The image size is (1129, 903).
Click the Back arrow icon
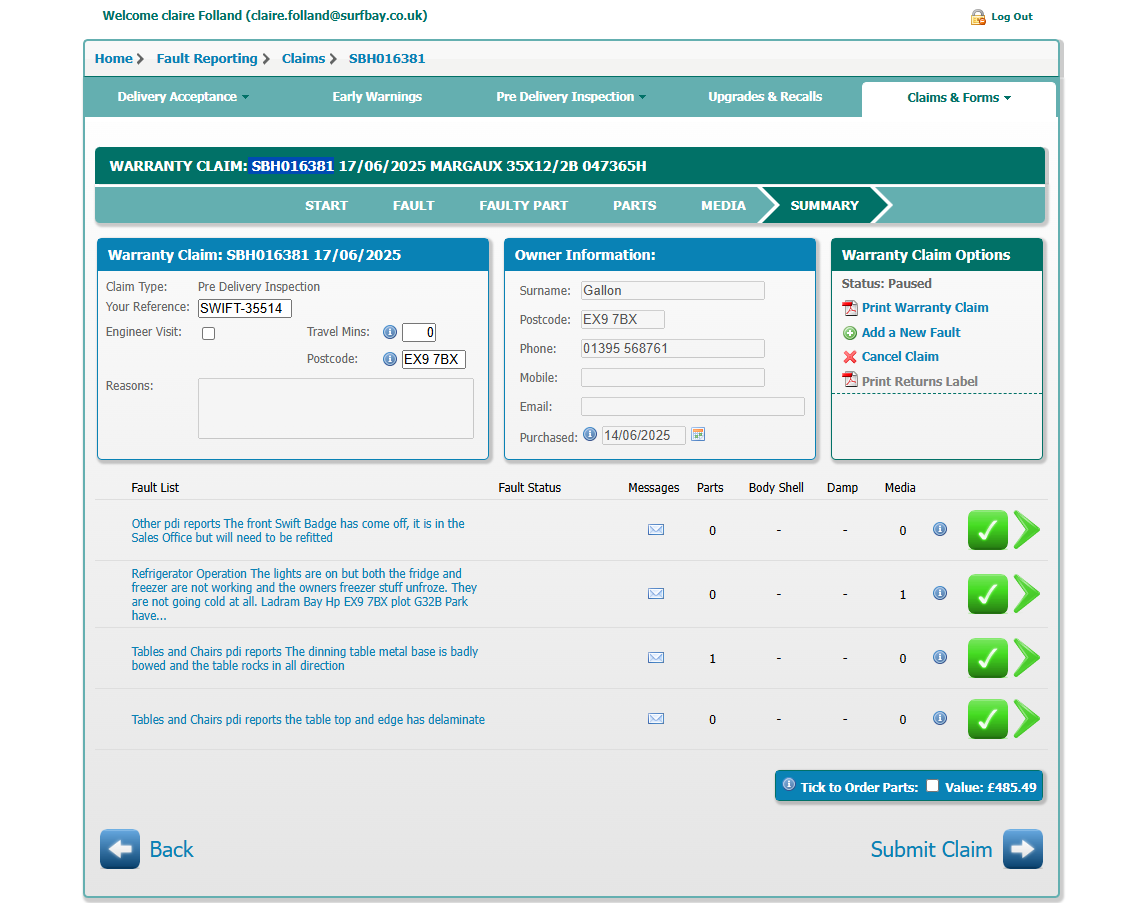[120, 849]
